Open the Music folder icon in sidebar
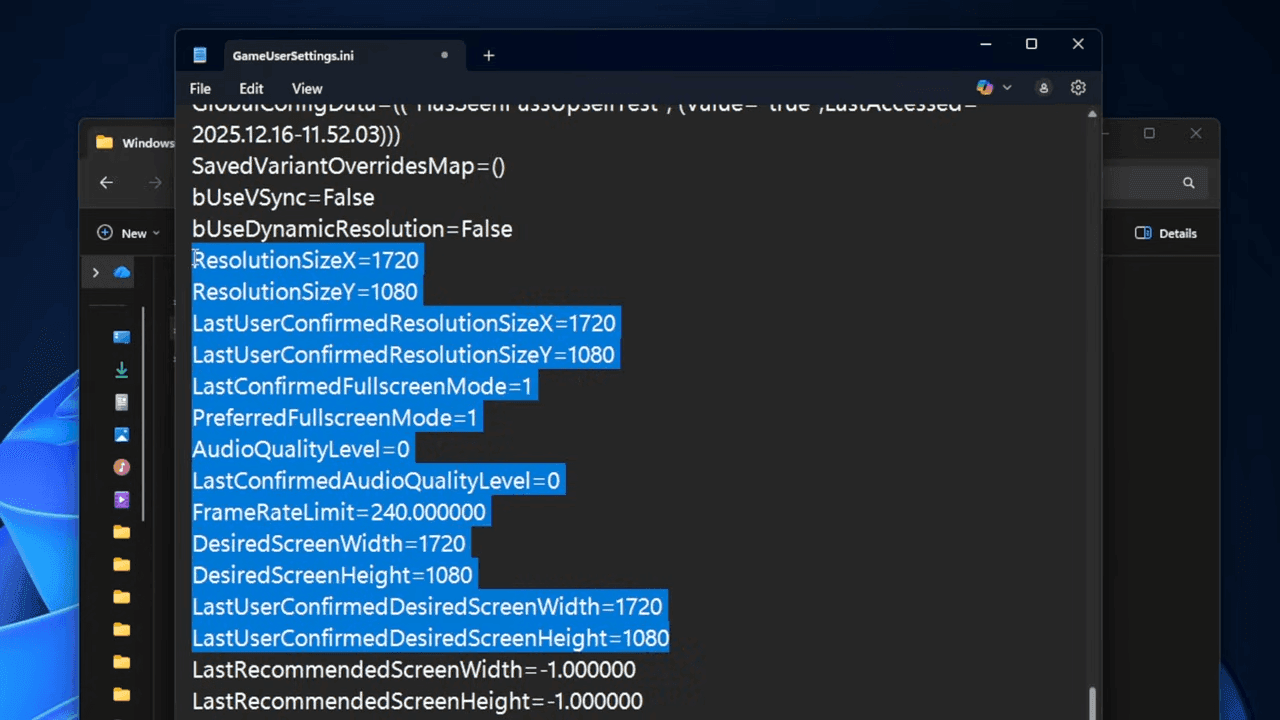 [121, 467]
